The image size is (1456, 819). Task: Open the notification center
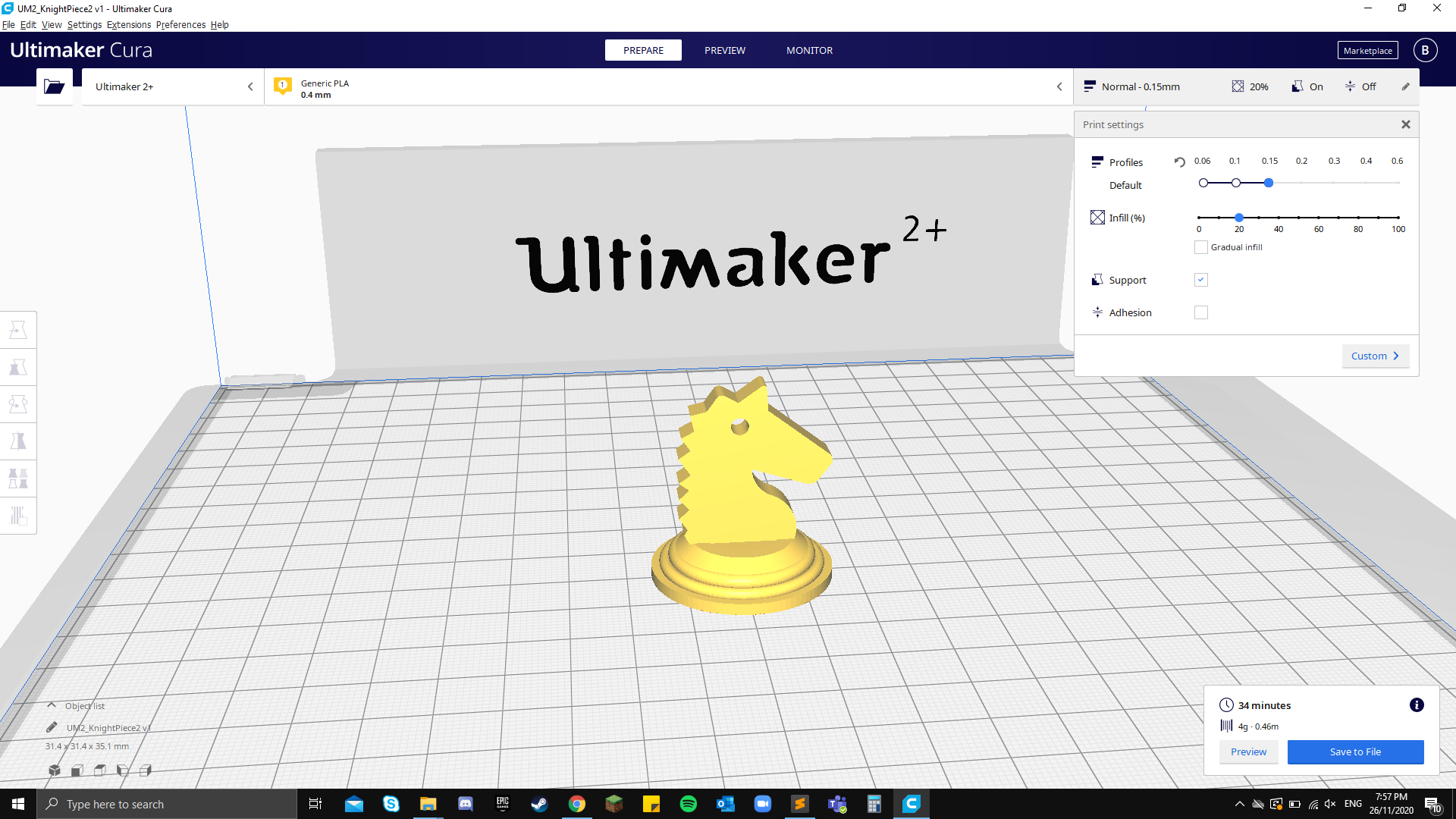(x=1432, y=804)
